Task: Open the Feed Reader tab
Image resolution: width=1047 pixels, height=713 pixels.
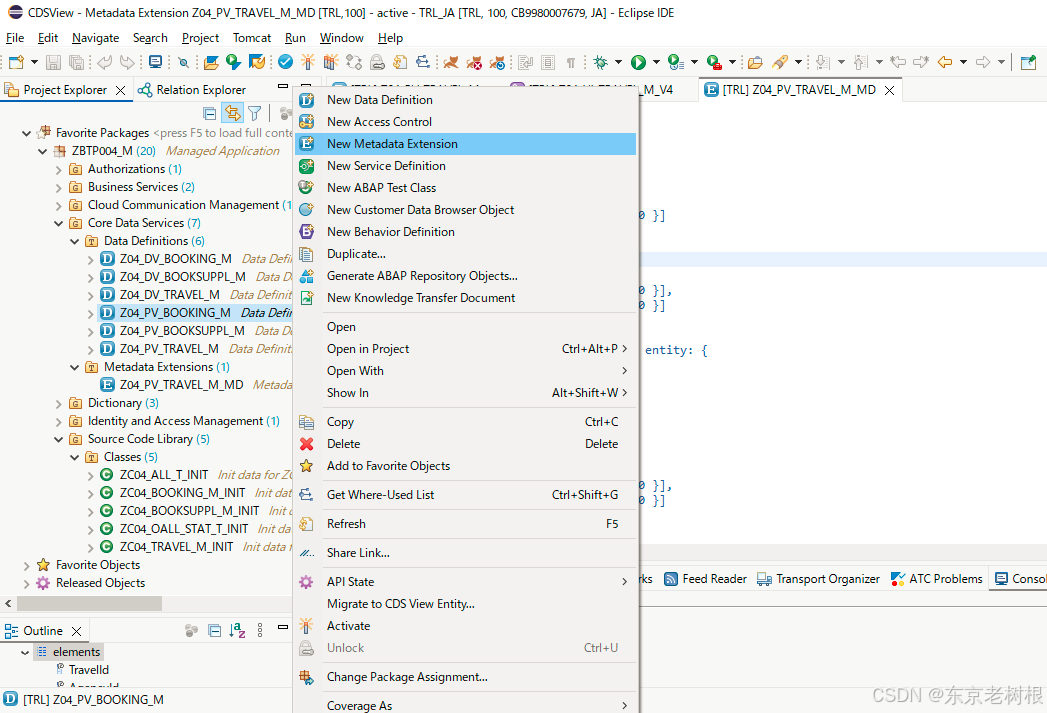Action: [x=706, y=579]
